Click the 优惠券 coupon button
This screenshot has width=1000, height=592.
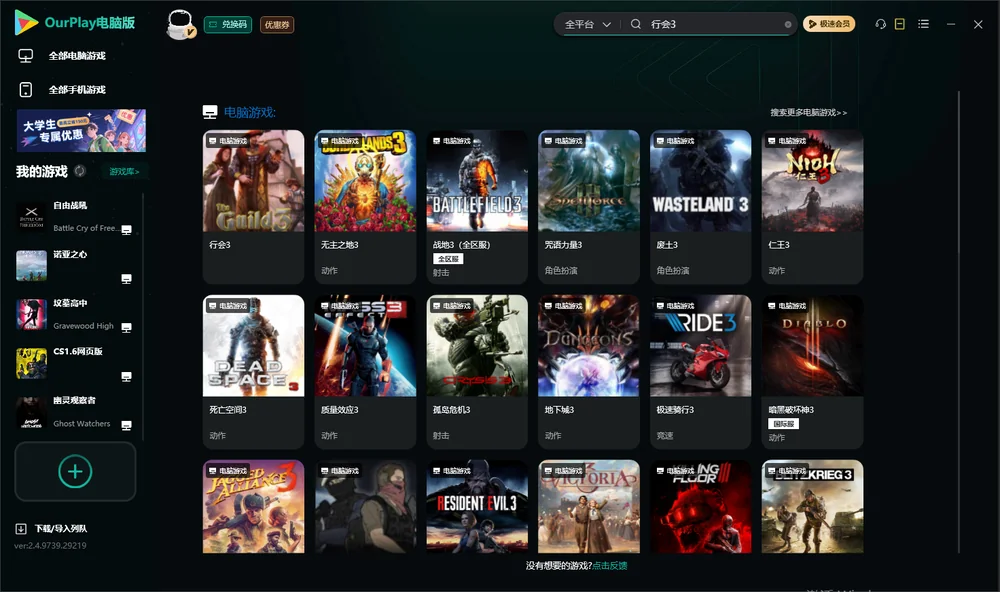pyautogui.click(x=277, y=24)
